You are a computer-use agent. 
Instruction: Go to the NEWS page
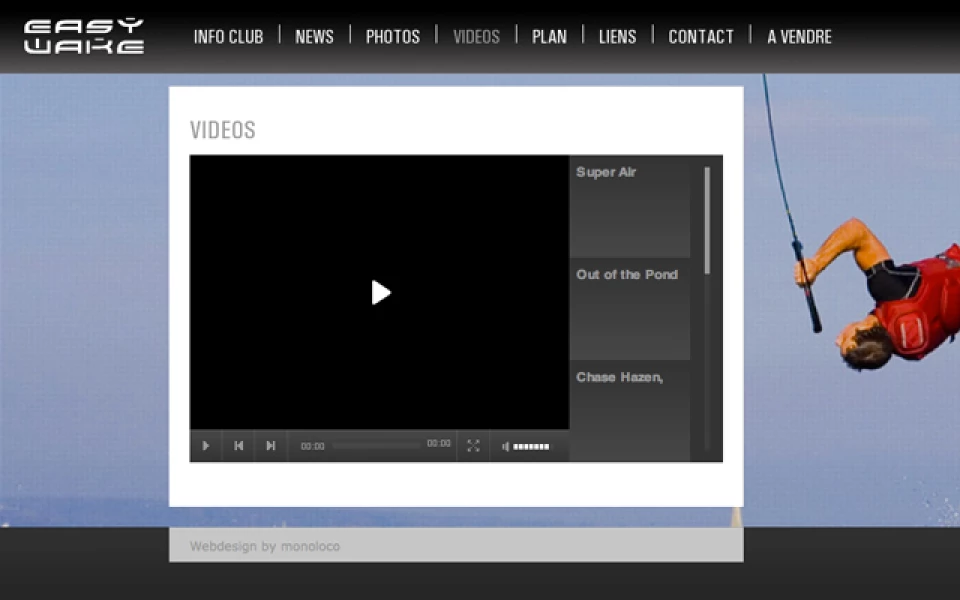314,37
